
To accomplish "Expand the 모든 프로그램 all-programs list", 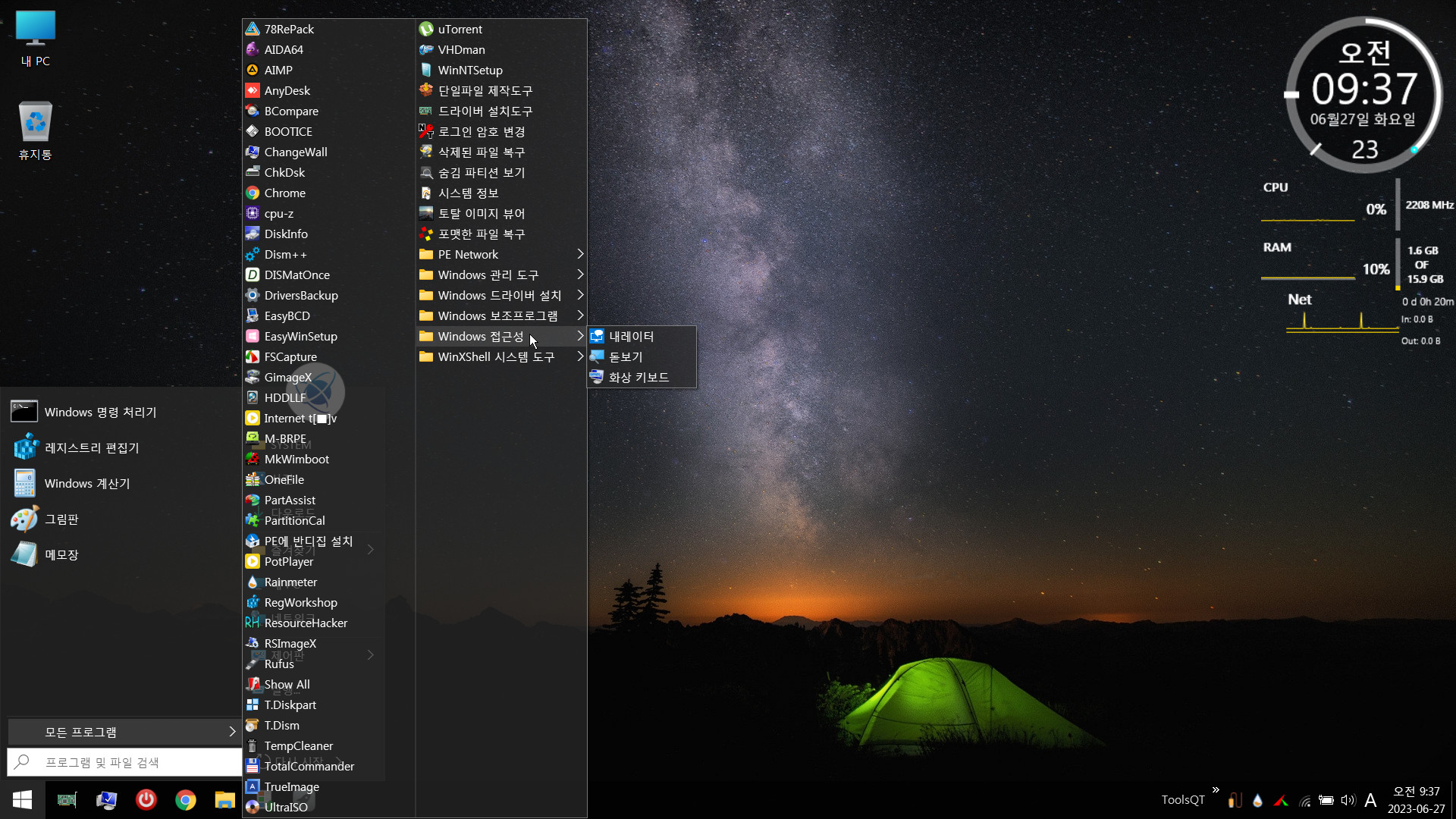I will coord(124,732).
